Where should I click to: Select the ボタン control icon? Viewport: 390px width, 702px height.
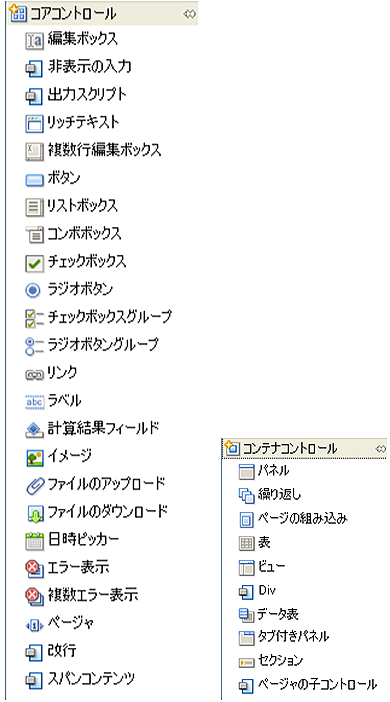click(x=34, y=180)
